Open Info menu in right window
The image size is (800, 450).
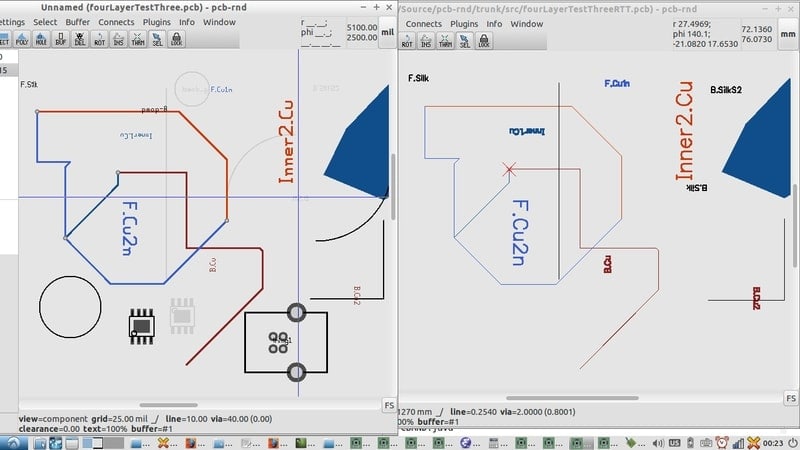(494, 24)
